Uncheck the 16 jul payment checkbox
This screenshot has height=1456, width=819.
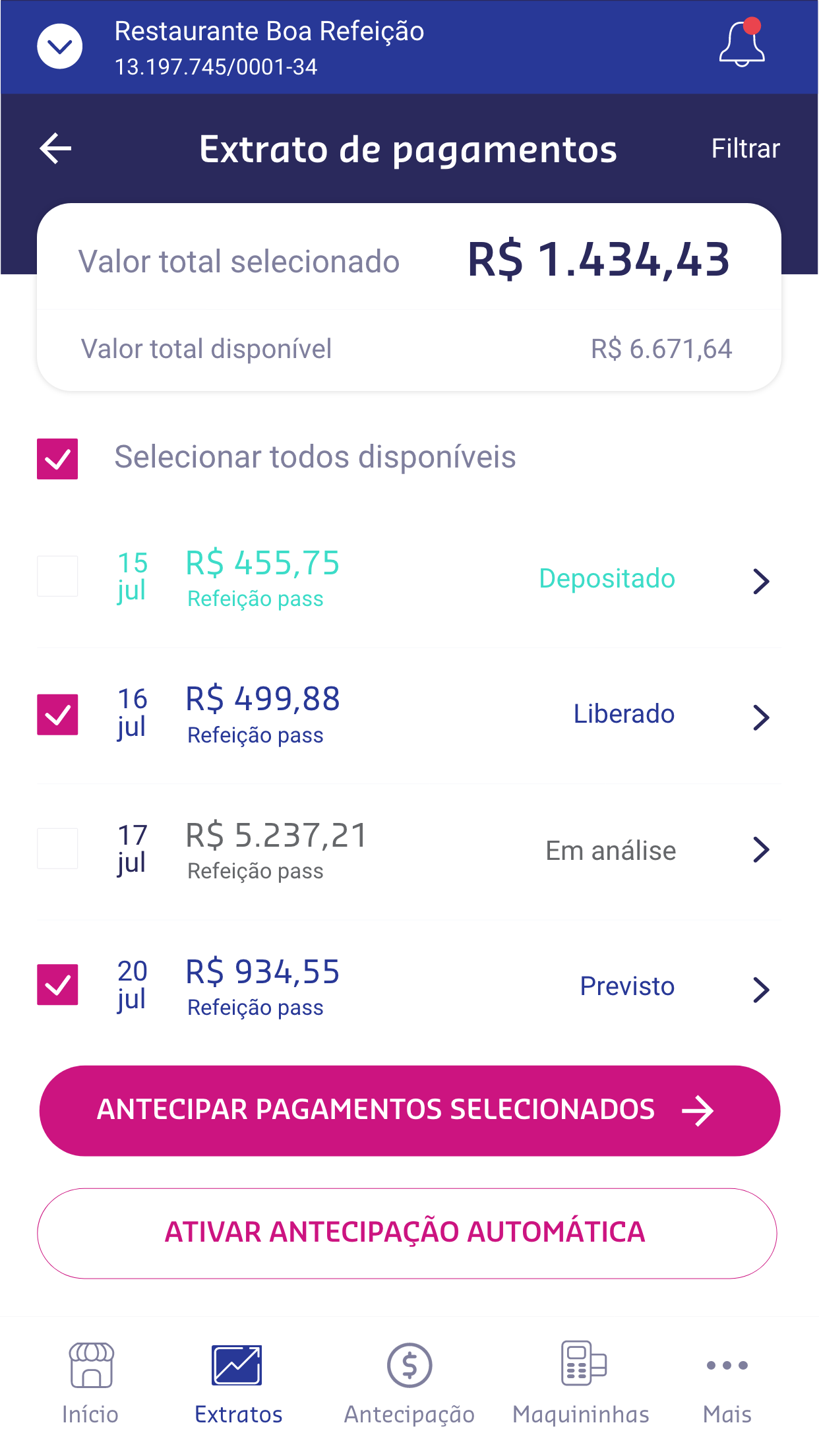click(x=57, y=715)
